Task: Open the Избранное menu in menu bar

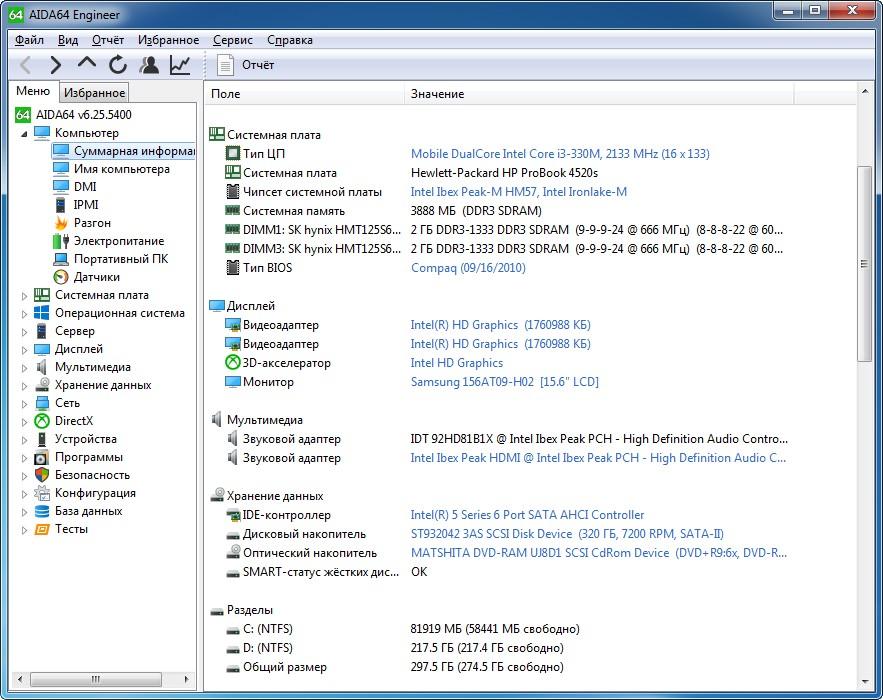Action: pyautogui.click(x=168, y=40)
